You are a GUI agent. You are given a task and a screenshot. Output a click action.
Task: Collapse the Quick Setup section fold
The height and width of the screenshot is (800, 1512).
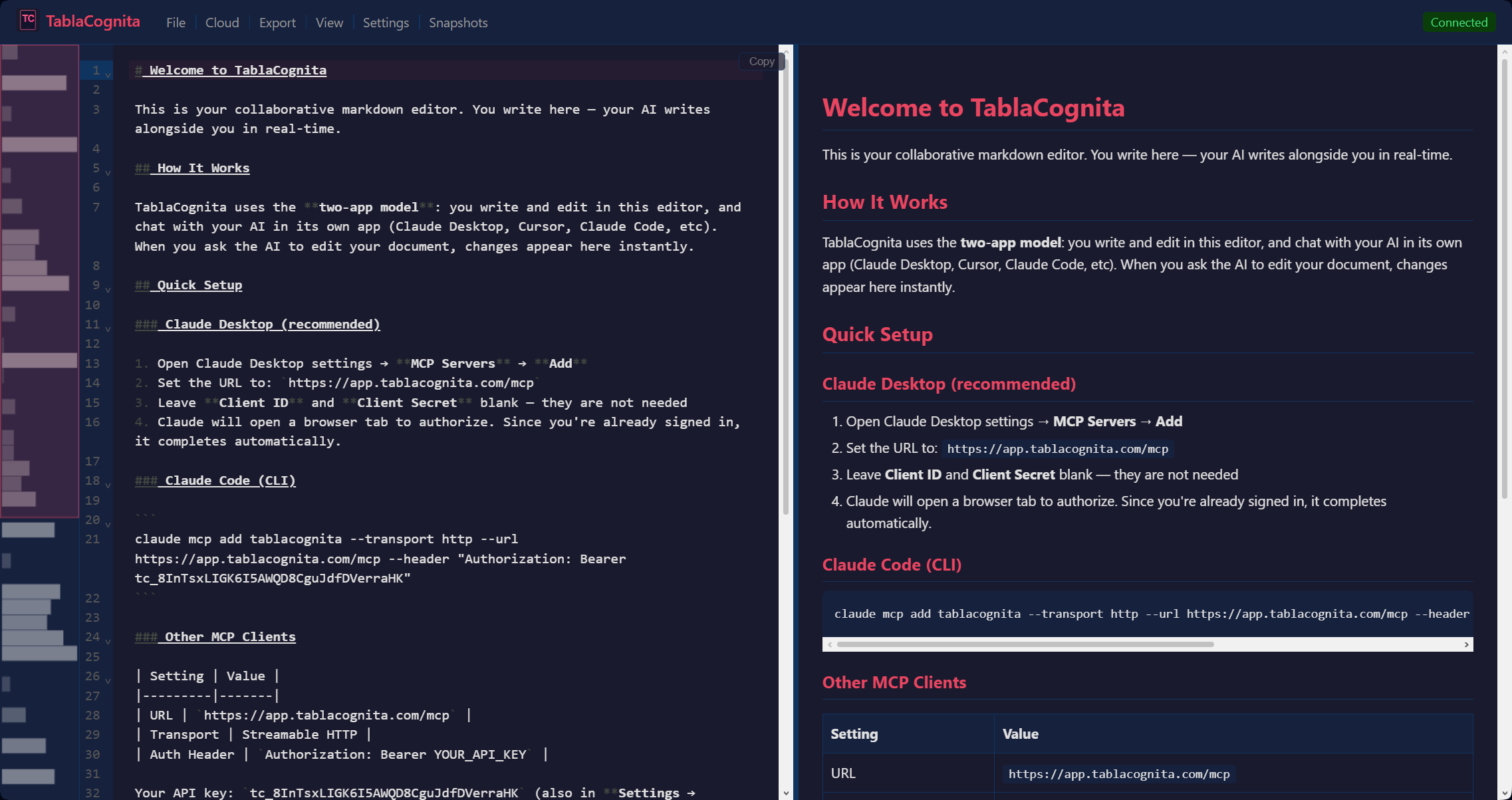(x=108, y=289)
